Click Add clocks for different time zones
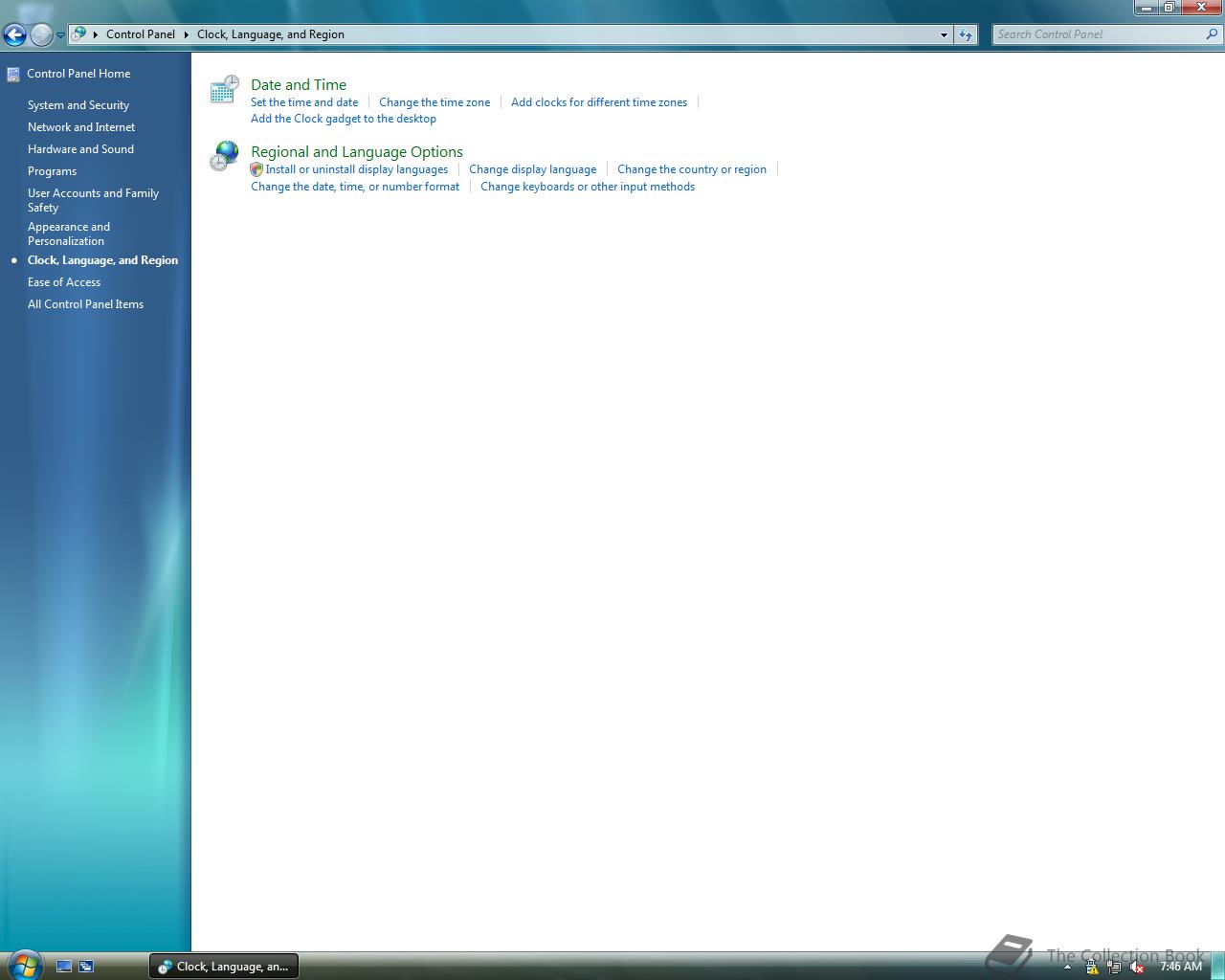Image resolution: width=1225 pixels, height=980 pixels. tap(599, 102)
